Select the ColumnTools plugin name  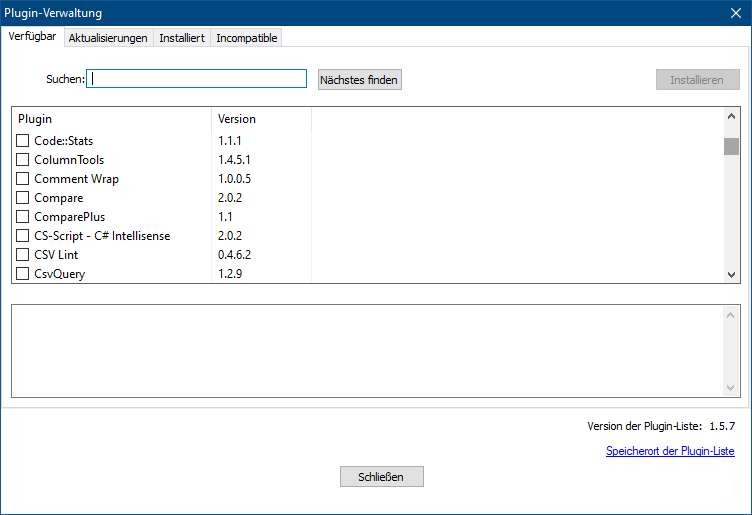pyautogui.click(x=69, y=160)
